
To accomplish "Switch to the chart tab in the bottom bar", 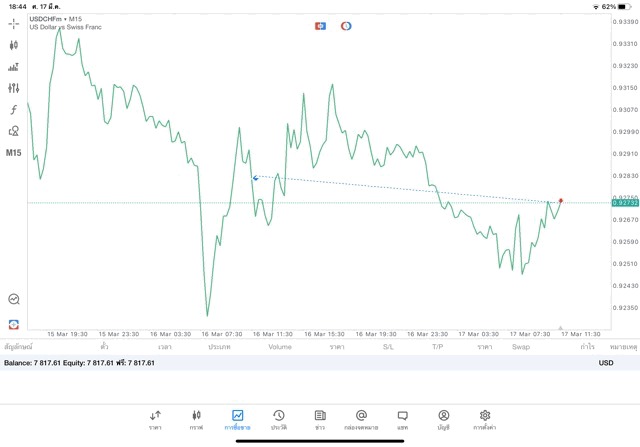I will click(x=196, y=420).
